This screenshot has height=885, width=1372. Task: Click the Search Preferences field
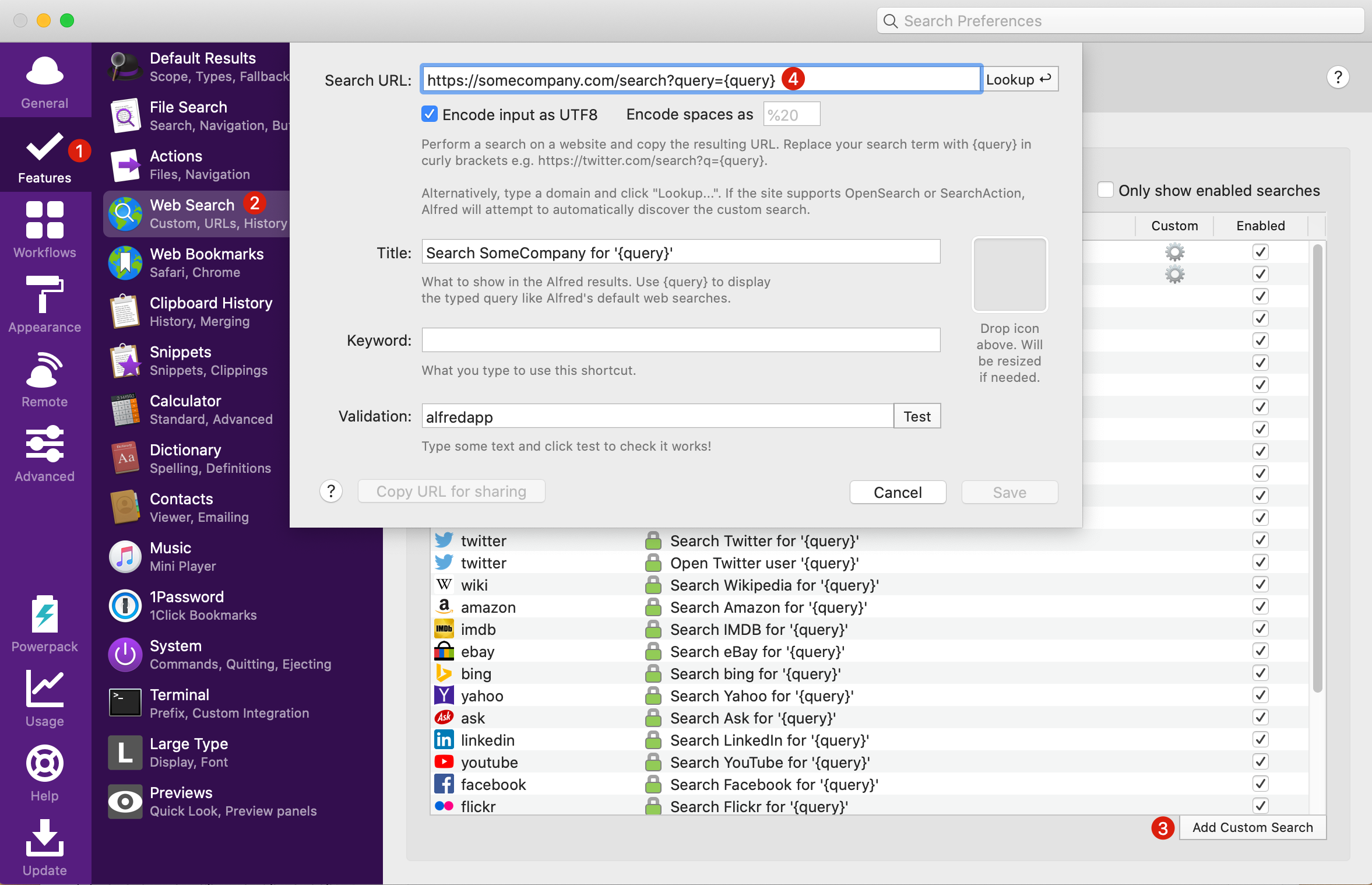coord(1120,21)
